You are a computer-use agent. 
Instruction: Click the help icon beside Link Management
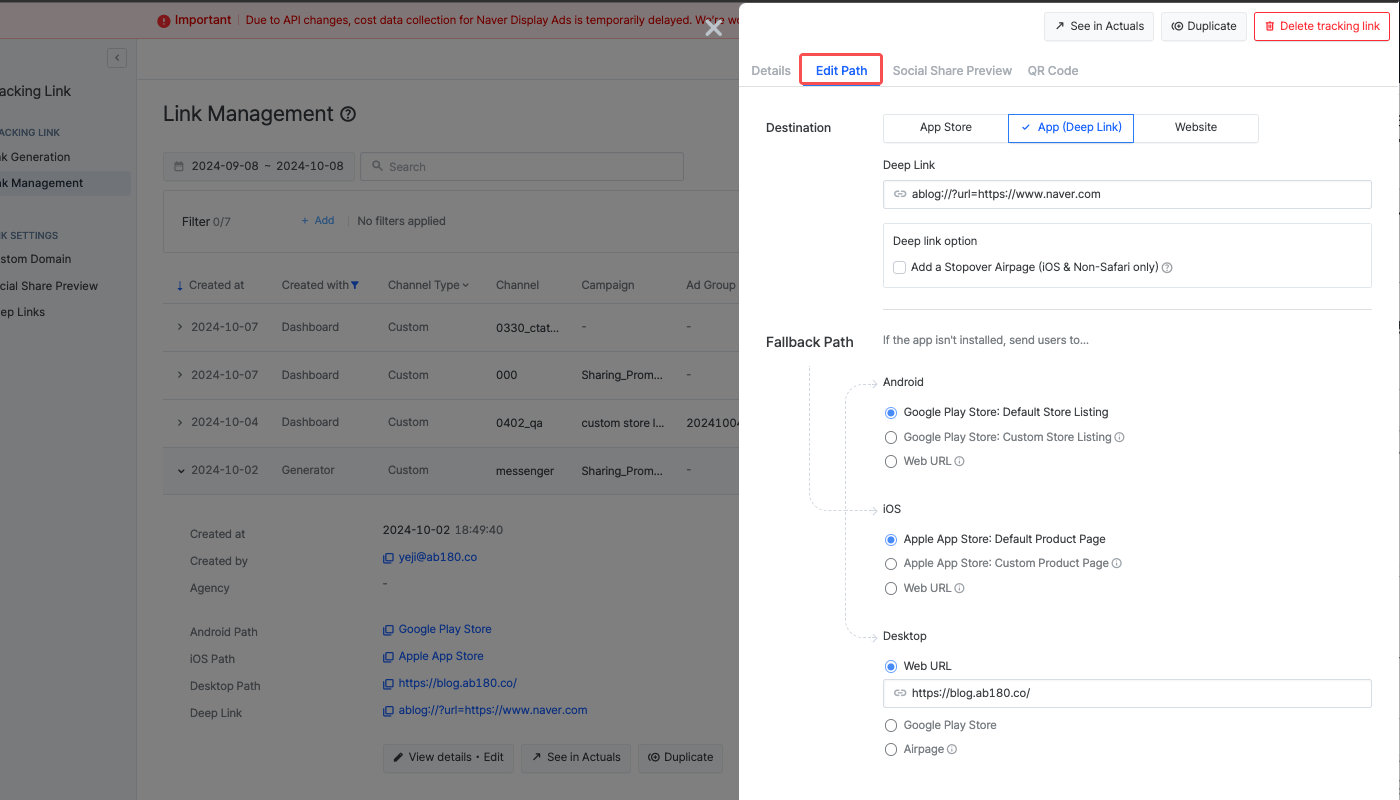tap(348, 115)
